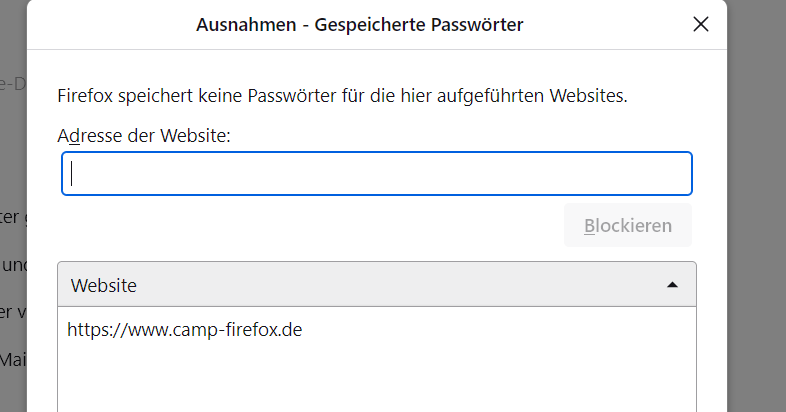
Task: Click empty title bar area left of title
Action: click(x=110, y=25)
